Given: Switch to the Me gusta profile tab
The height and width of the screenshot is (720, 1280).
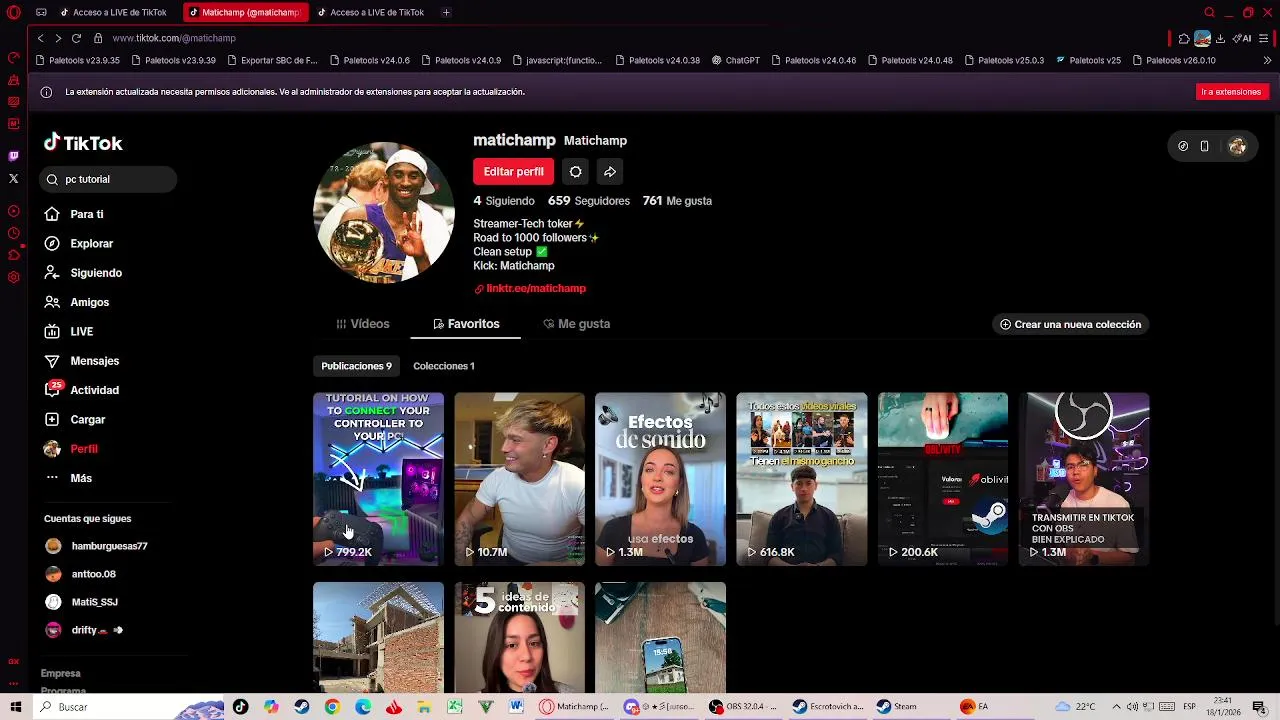Looking at the screenshot, I should tap(576, 324).
